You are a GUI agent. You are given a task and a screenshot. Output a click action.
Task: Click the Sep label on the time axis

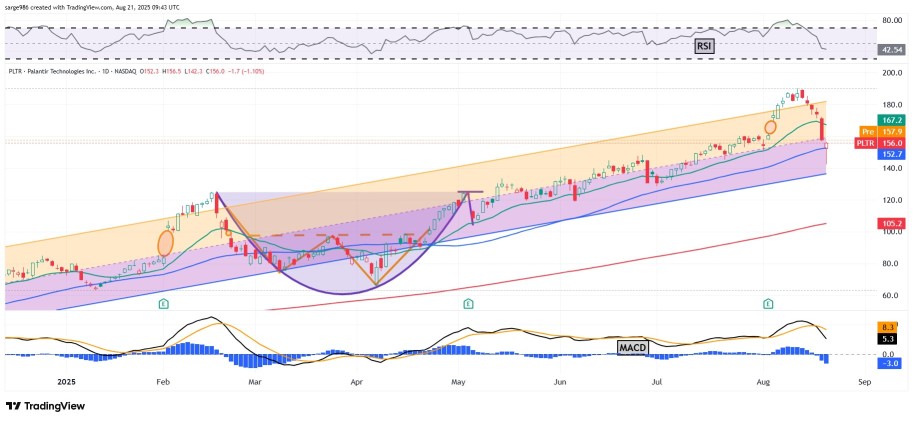pyautogui.click(x=864, y=383)
